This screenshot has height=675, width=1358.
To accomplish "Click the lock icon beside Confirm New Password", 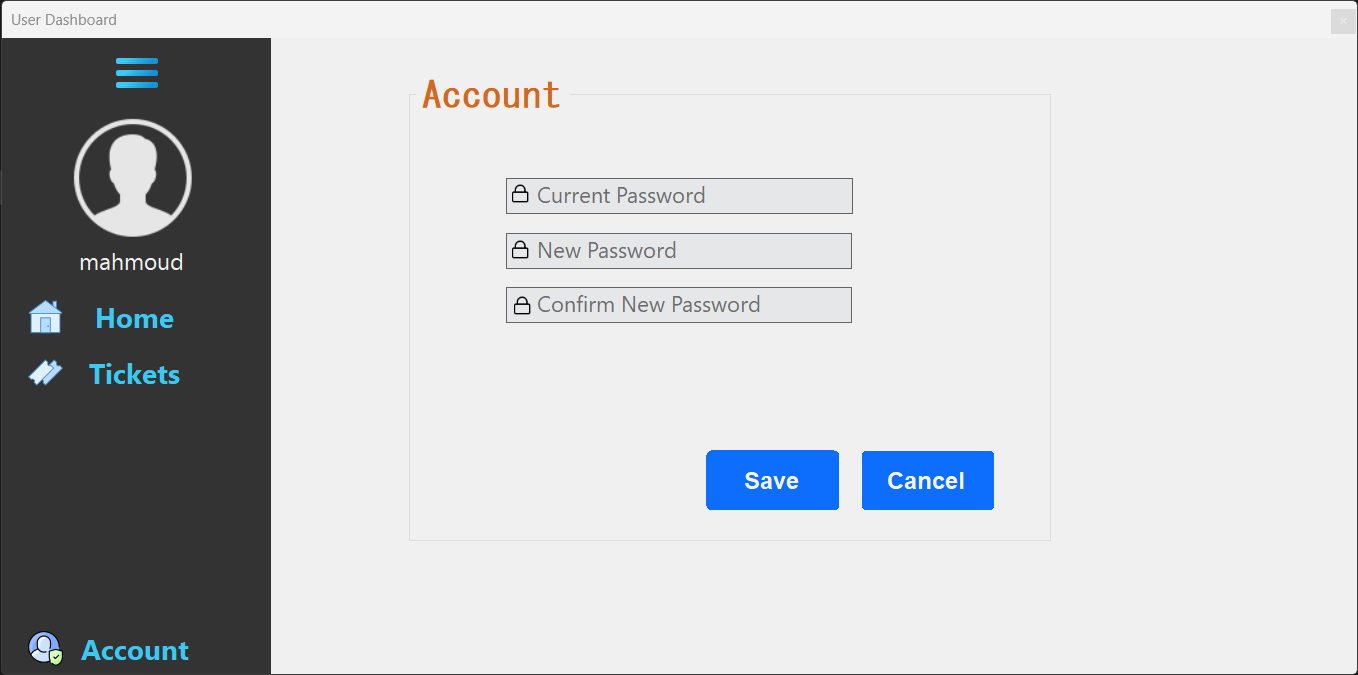I will pos(522,304).
